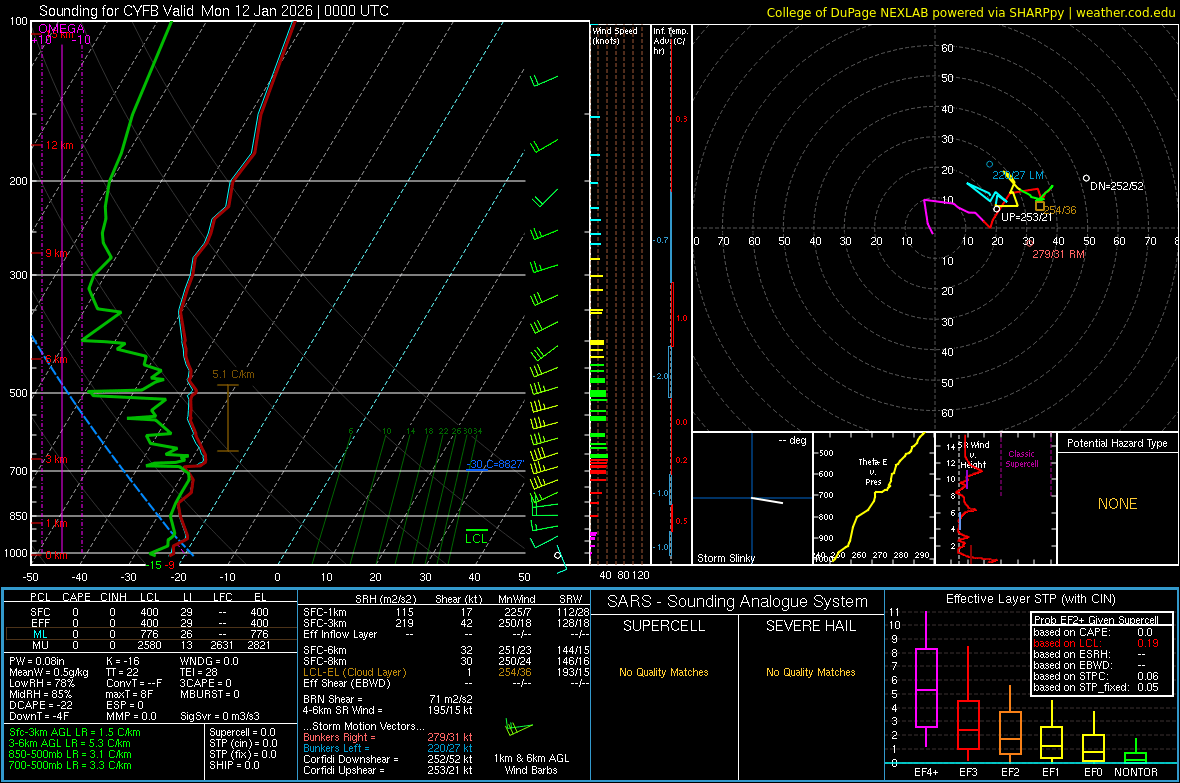Click the 'Eff Shear (EBWD)' row
The image size is (1180, 783).
(446, 683)
